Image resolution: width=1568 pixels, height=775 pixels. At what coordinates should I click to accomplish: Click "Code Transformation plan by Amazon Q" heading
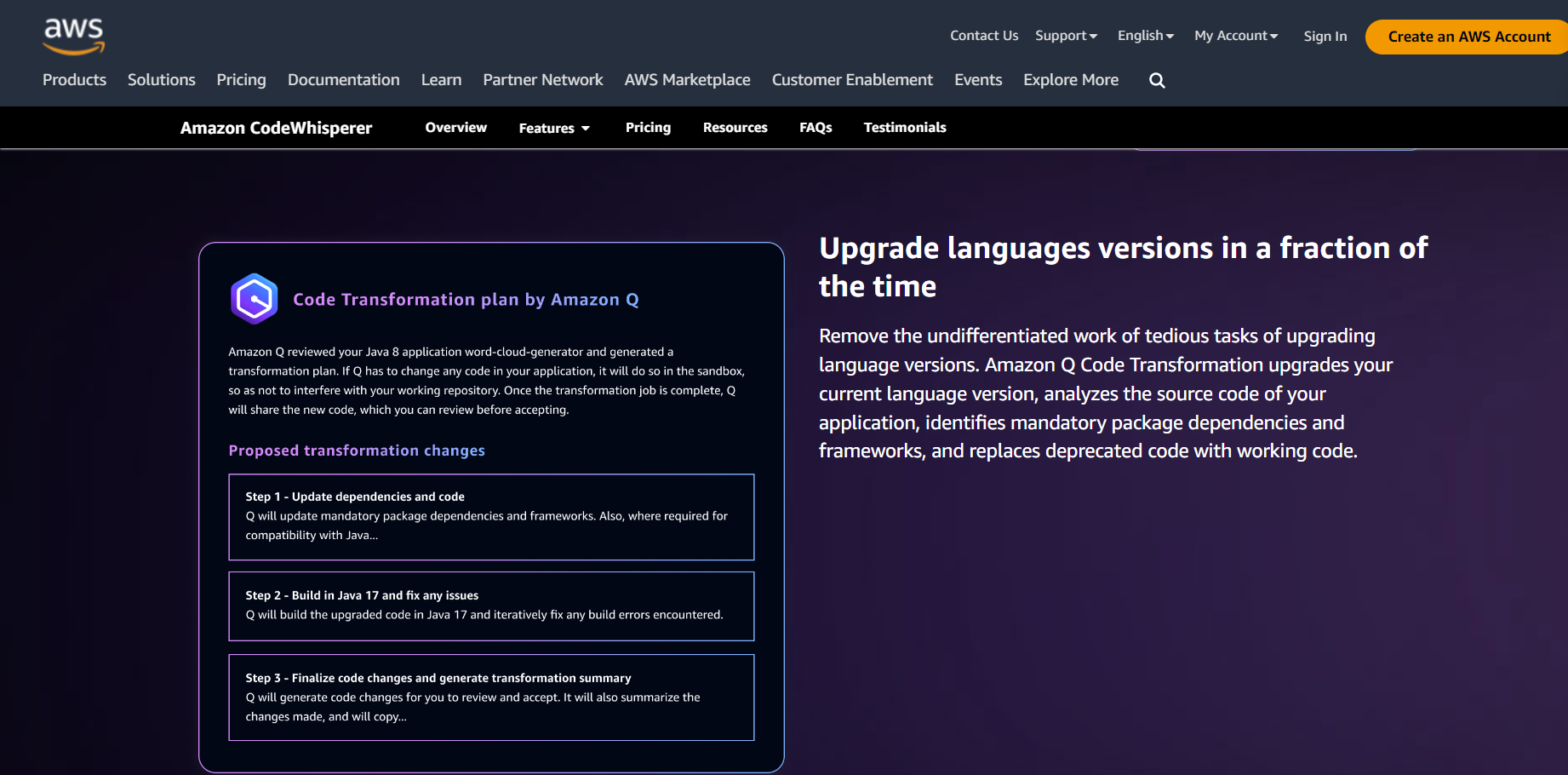pos(466,300)
